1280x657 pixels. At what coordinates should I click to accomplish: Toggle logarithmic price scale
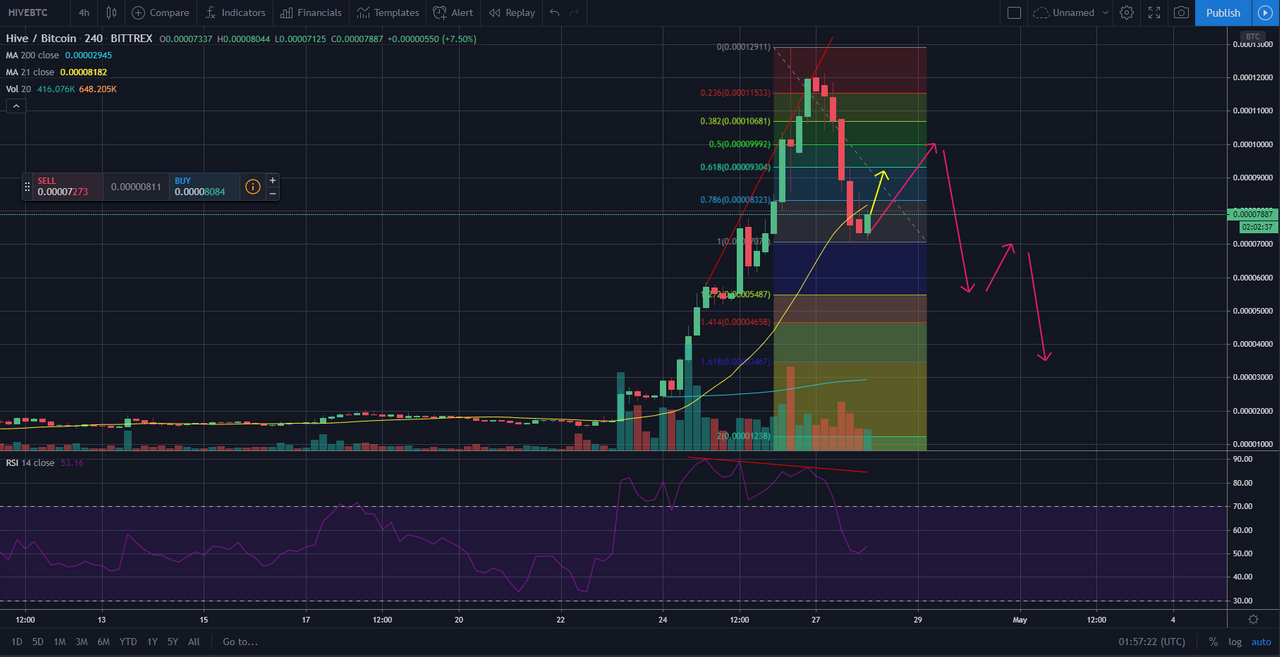(x=1234, y=641)
